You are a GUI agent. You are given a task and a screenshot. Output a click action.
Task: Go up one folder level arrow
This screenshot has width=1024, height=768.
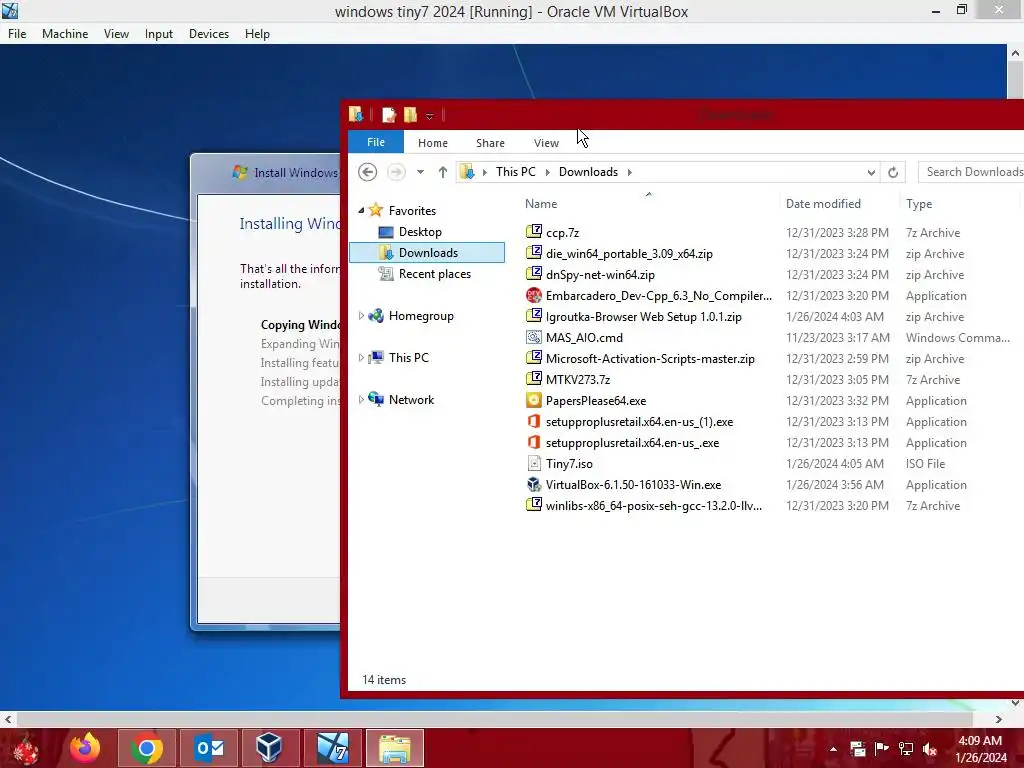coord(443,172)
